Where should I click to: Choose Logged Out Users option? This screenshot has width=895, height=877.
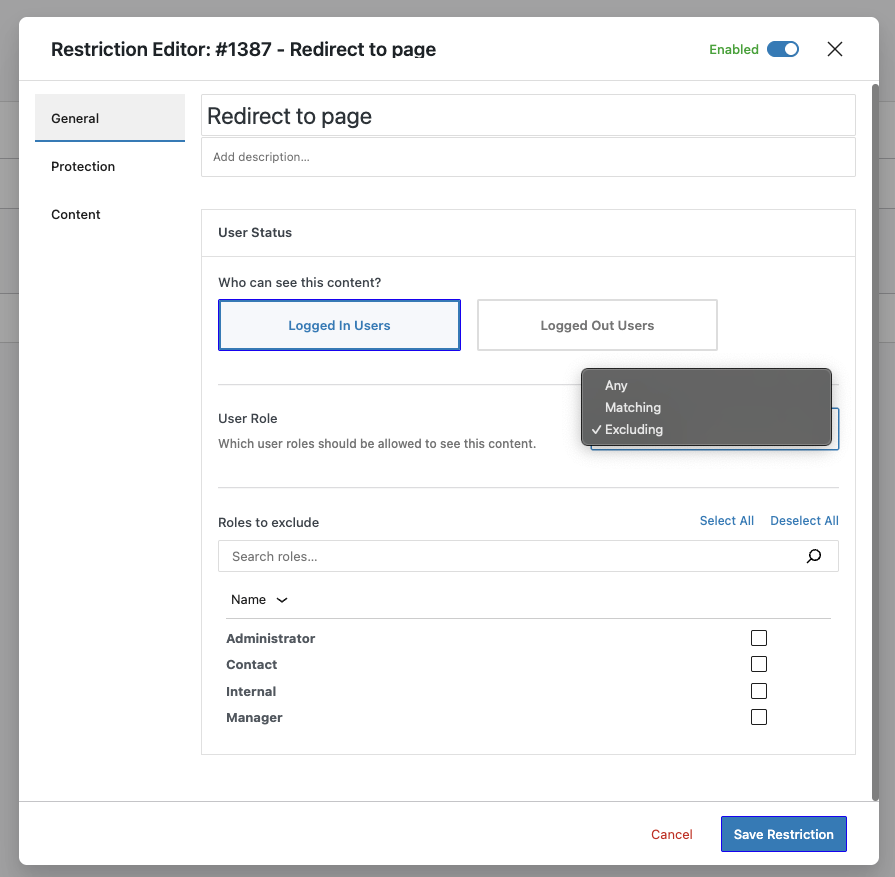coord(597,325)
